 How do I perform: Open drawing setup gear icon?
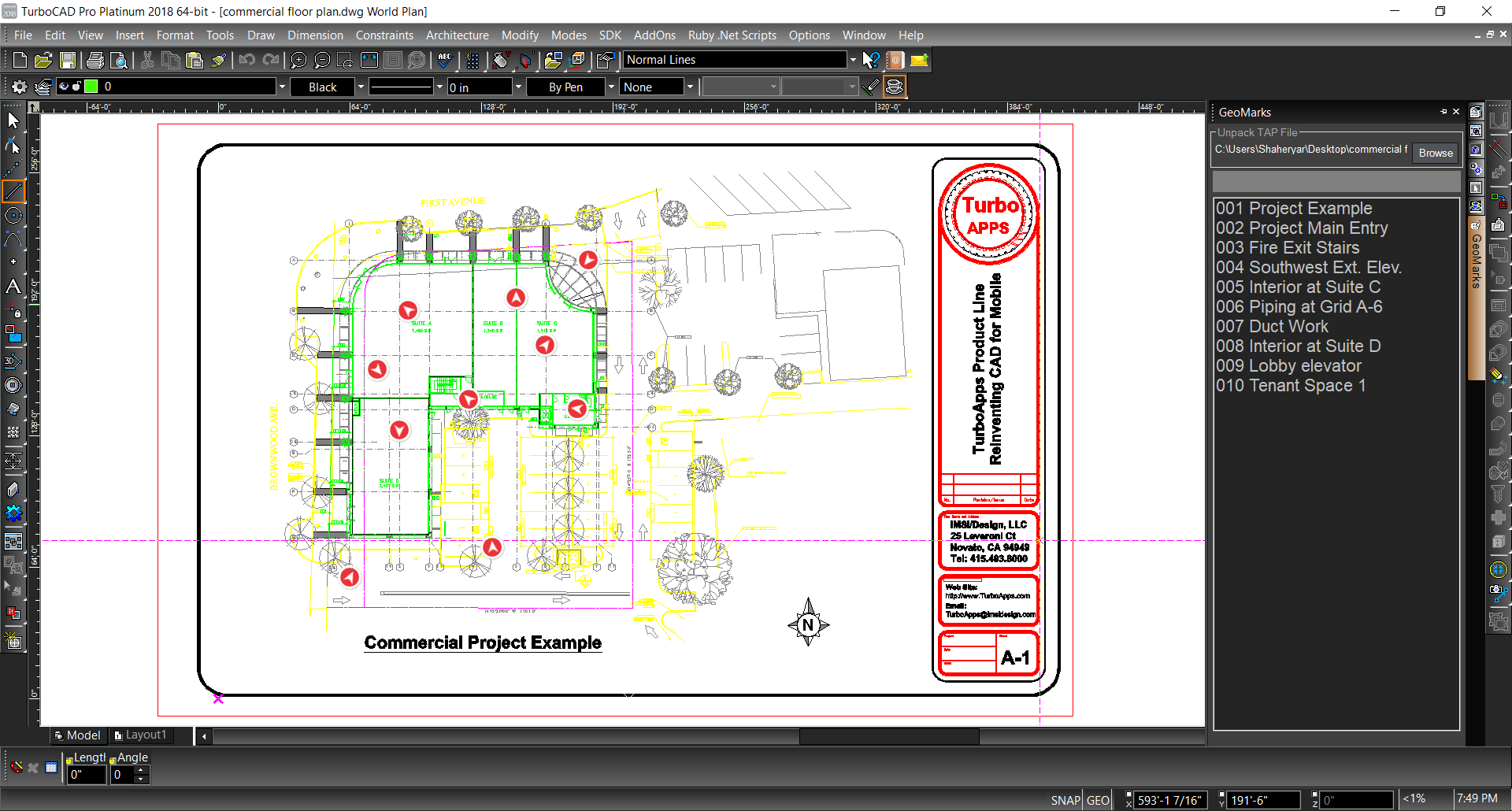[20, 87]
